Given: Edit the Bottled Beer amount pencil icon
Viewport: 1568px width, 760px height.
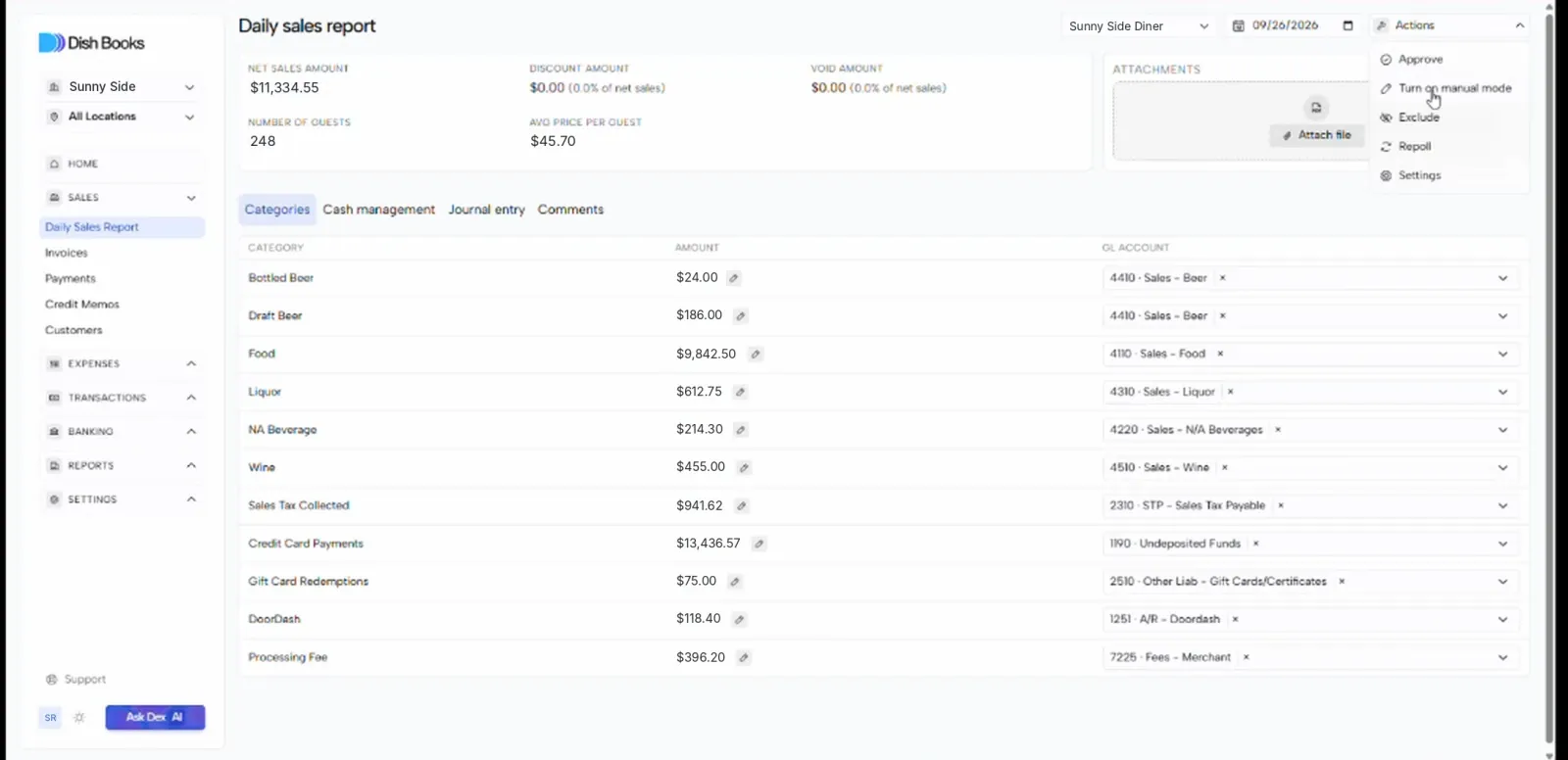Looking at the screenshot, I should [734, 278].
